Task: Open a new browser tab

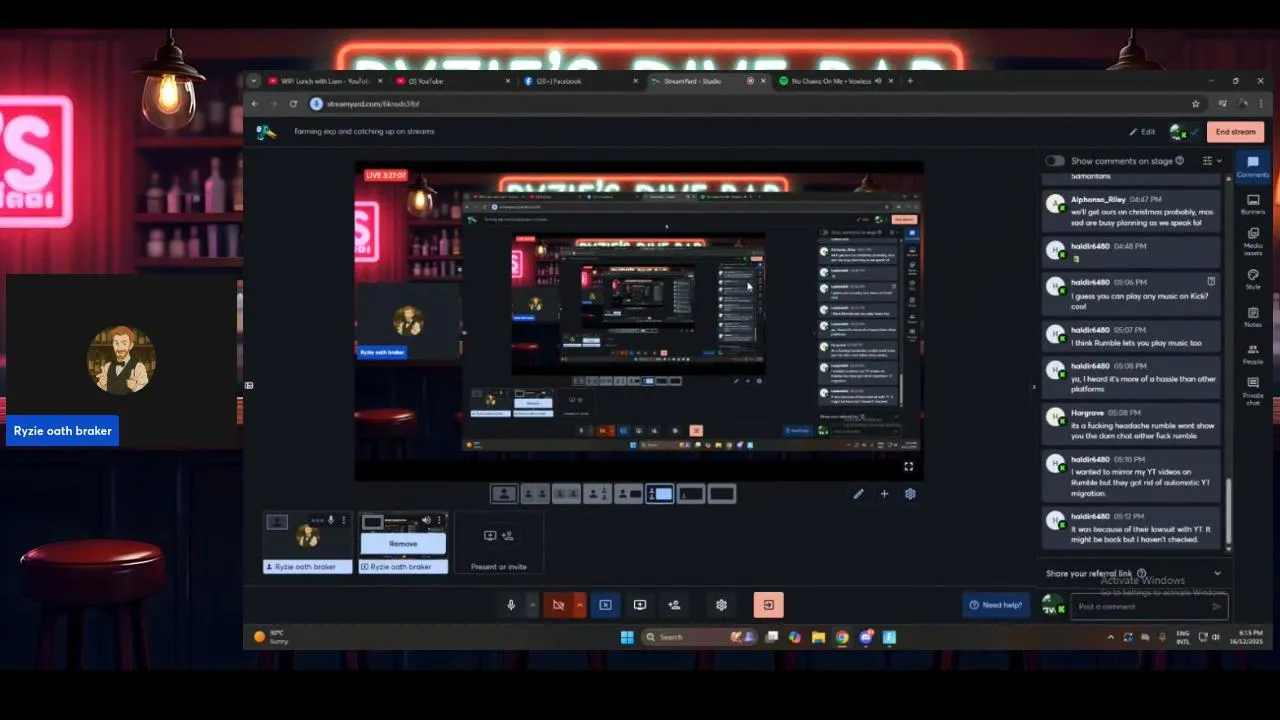Action: tap(910, 81)
